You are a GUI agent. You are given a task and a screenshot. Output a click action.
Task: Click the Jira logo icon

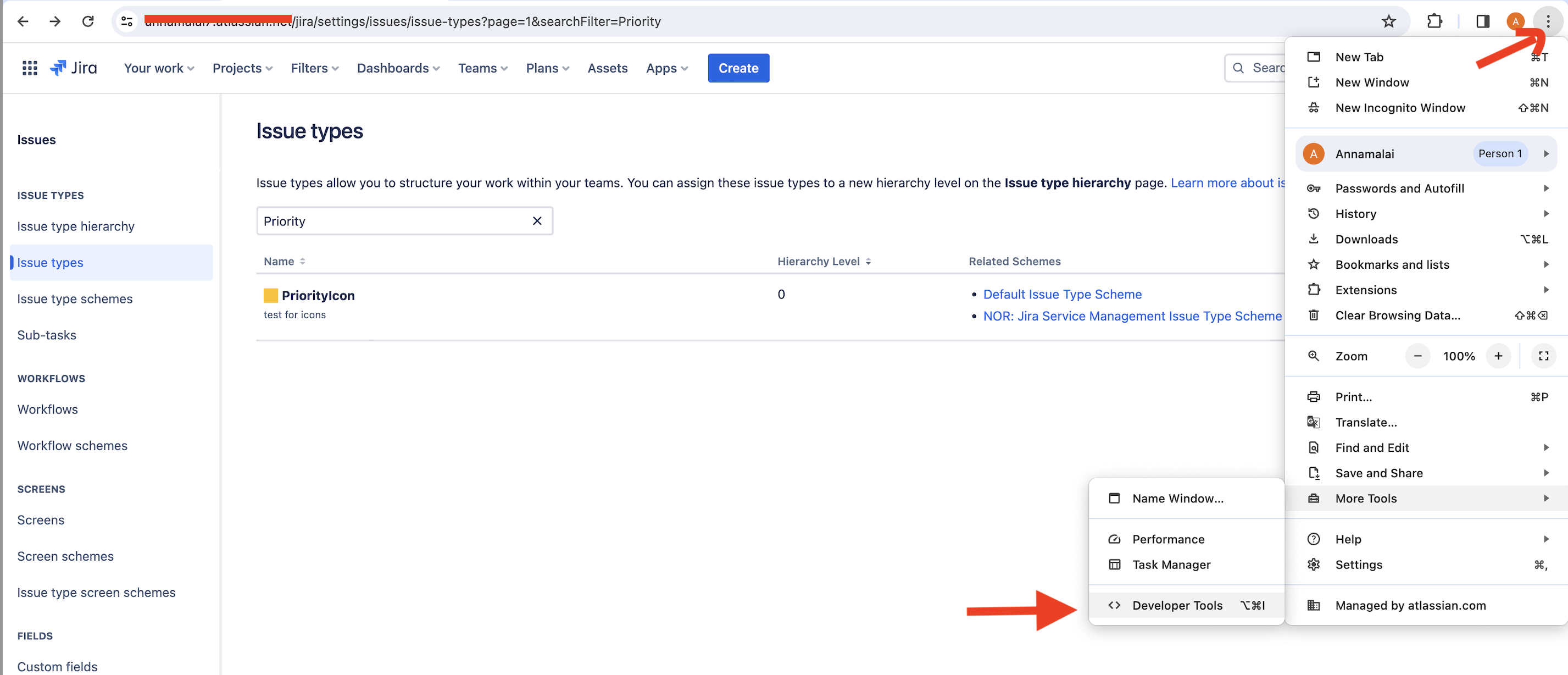click(x=58, y=68)
